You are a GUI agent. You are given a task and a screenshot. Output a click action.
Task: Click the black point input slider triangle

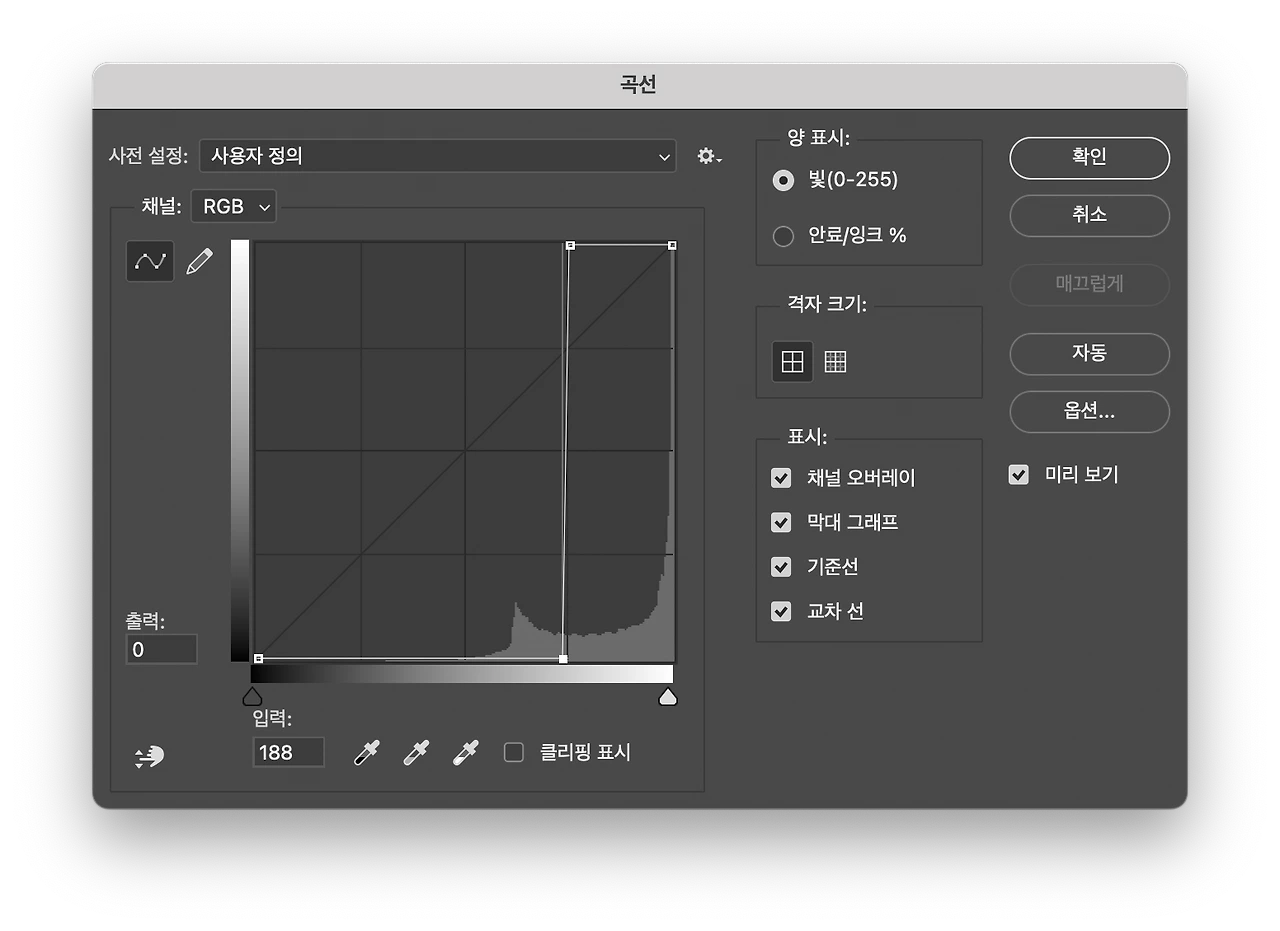(253, 696)
